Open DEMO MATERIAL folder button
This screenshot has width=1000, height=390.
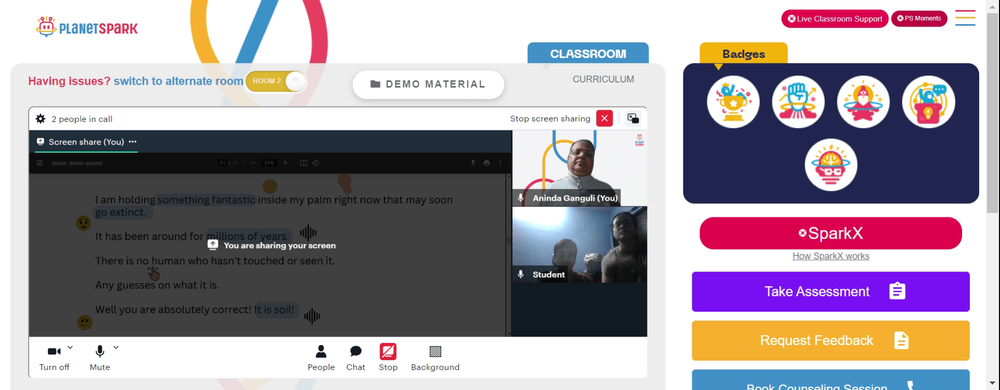[428, 84]
